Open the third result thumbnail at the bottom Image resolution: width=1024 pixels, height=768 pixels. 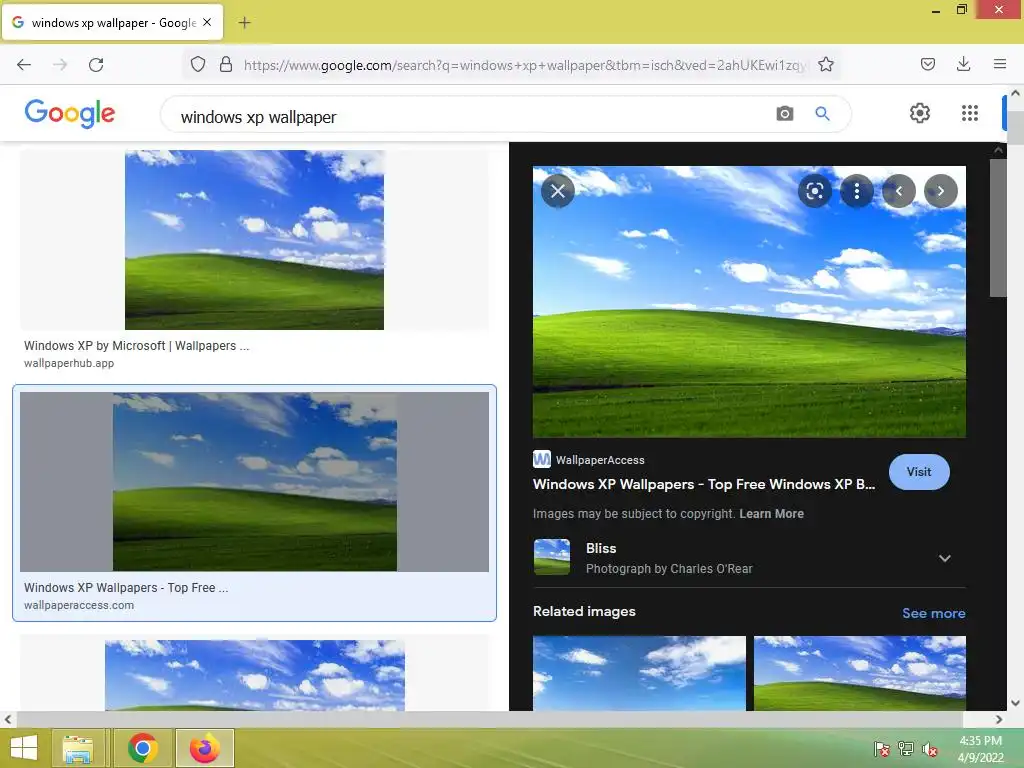pyautogui.click(x=255, y=675)
